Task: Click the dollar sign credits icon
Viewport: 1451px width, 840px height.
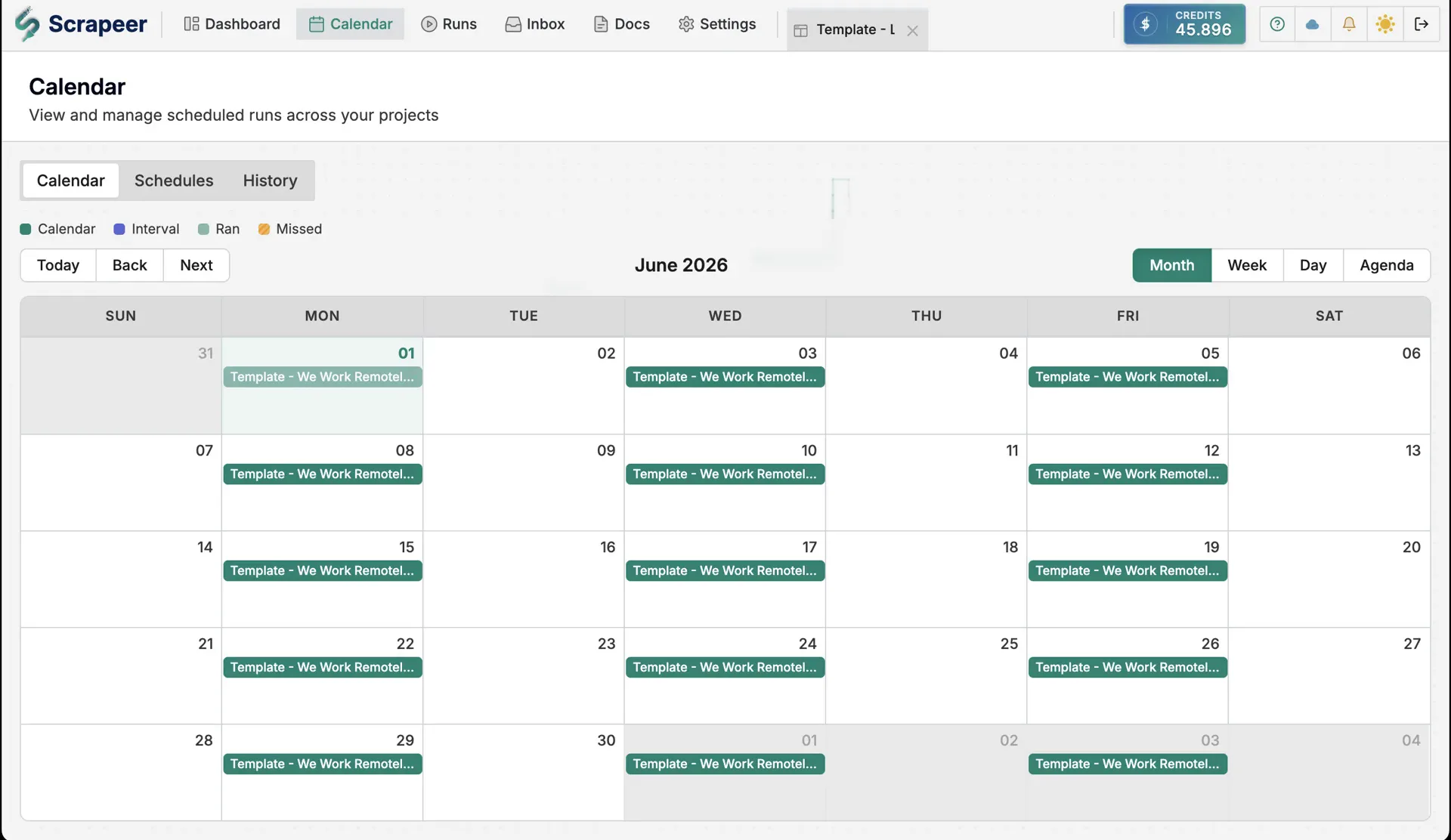Action: point(1146,24)
